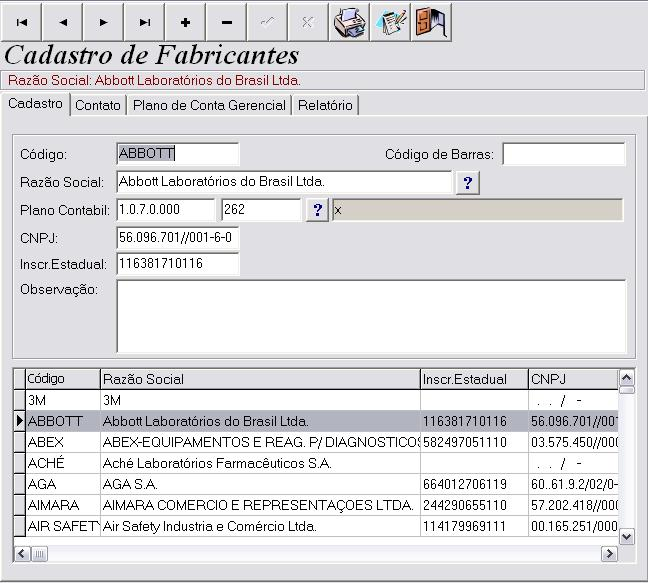Open the notepad and pencil icon

pyautogui.click(x=390, y=22)
